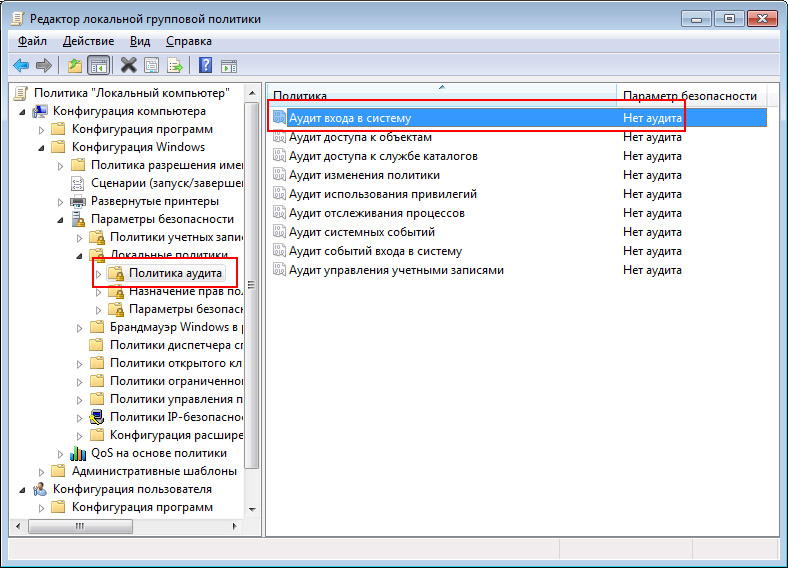This screenshot has height=568, width=788.
Task: Click tree pane vertical scrollbar up arrow
Action: coord(252,93)
